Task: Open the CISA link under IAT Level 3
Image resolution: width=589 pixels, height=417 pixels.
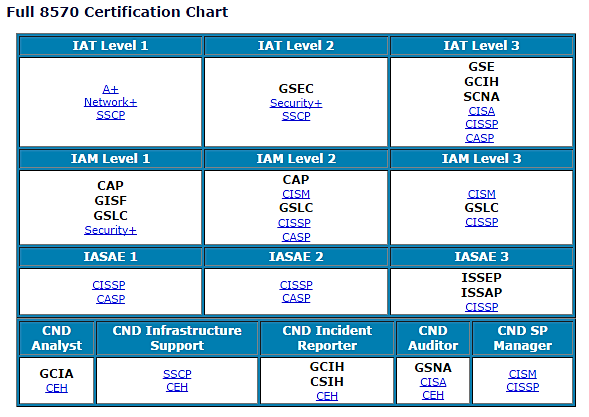Action: pos(482,111)
